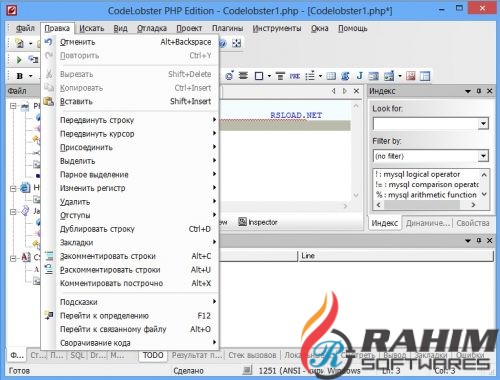The image size is (500, 380).
Task: Click the blue J script icon
Action: [x=359, y=76]
